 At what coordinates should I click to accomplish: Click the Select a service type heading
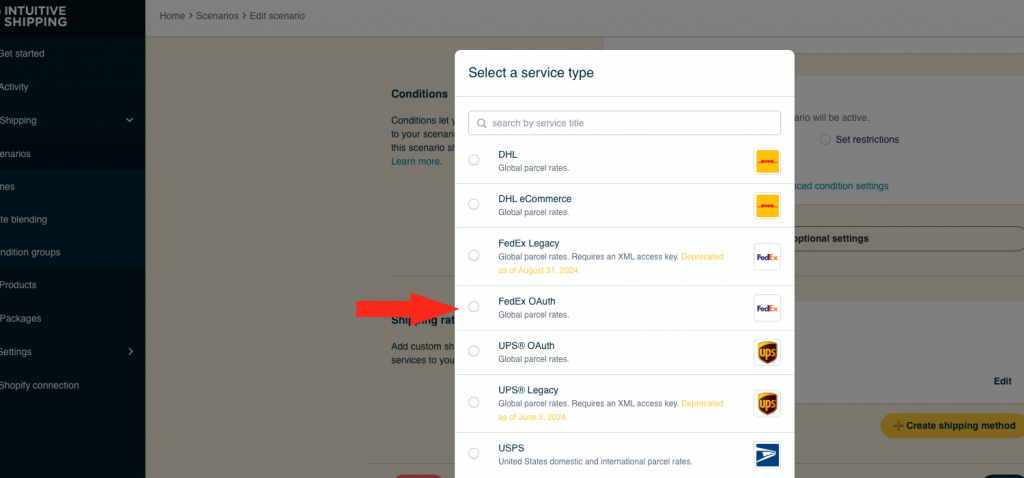[x=531, y=72]
